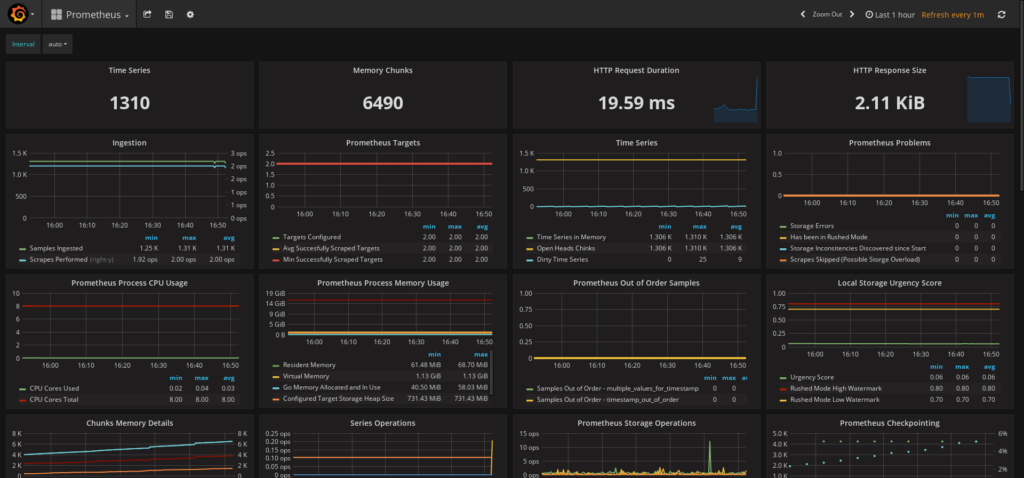
Task: Toggle Targets Configured legend series
Action: [x=312, y=237]
